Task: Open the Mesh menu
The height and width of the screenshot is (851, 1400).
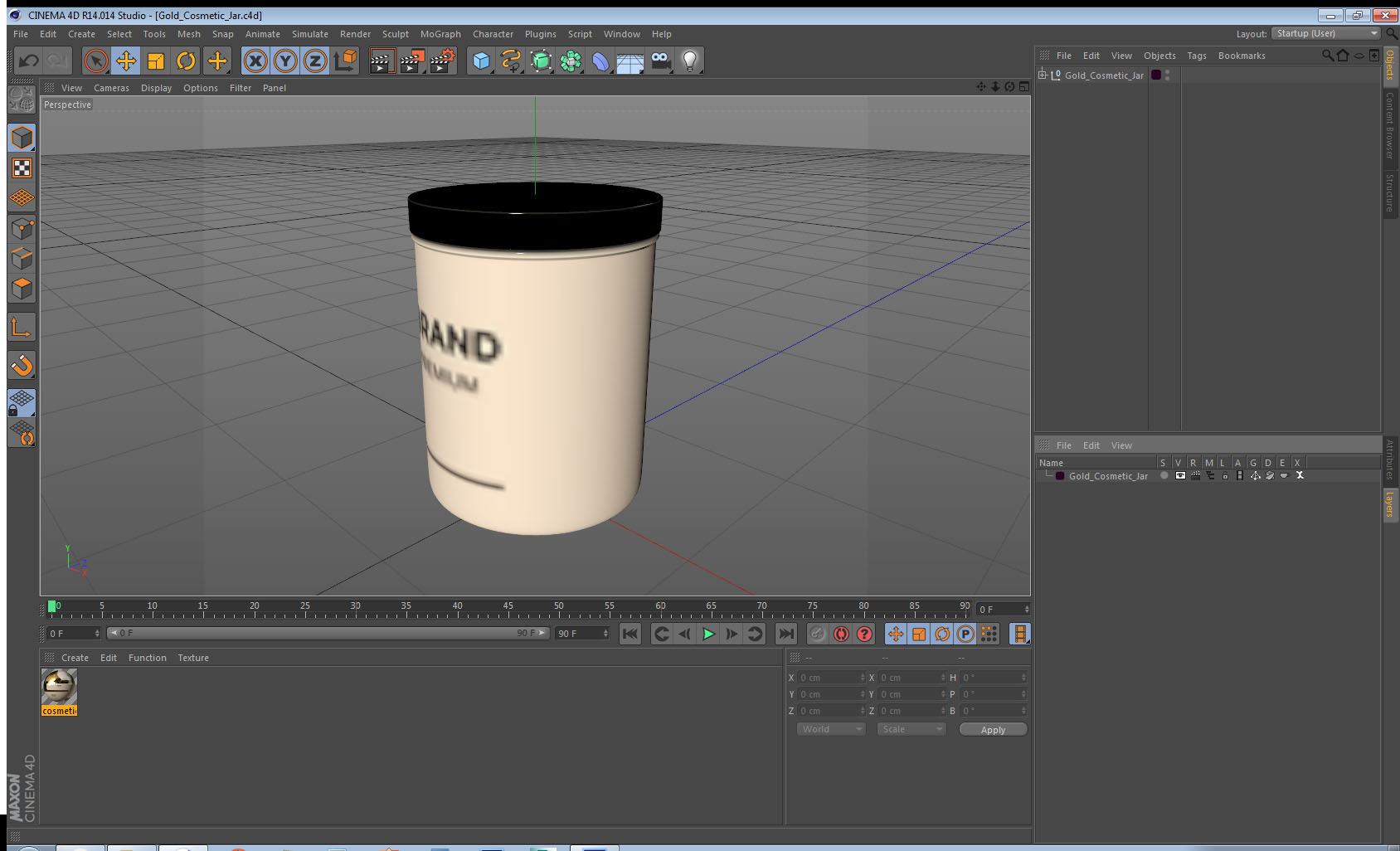Action: (189, 34)
